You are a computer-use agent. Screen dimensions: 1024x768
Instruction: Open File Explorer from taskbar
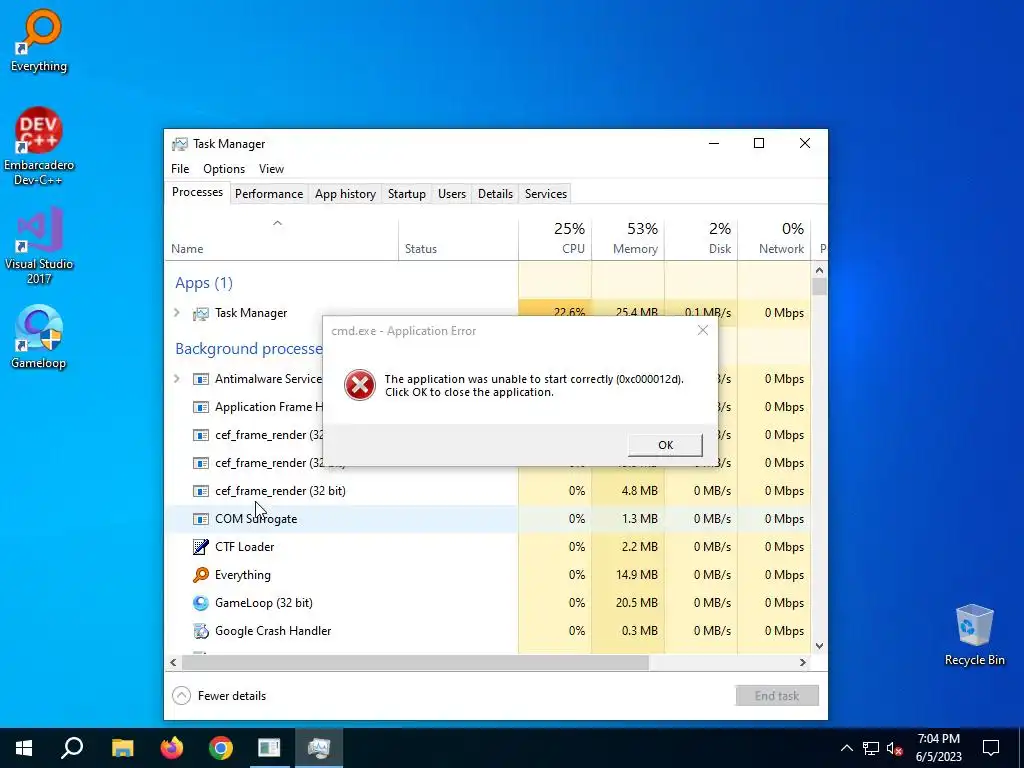(122, 748)
